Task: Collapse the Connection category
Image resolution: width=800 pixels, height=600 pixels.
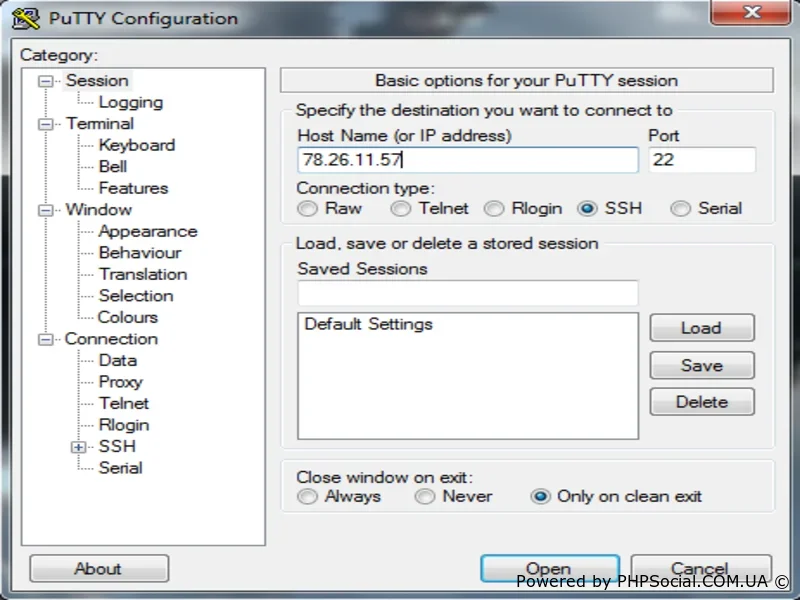Action: point(45,340)
